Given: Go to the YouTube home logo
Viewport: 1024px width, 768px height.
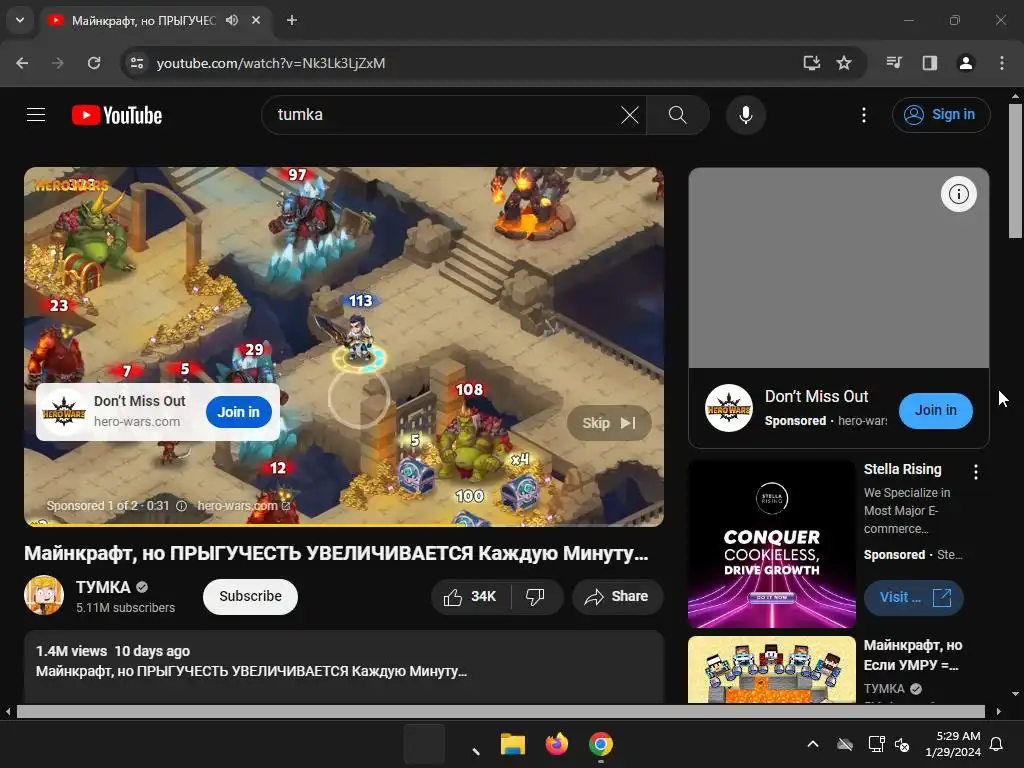Looking at the screenshot, I should point(117,115).
